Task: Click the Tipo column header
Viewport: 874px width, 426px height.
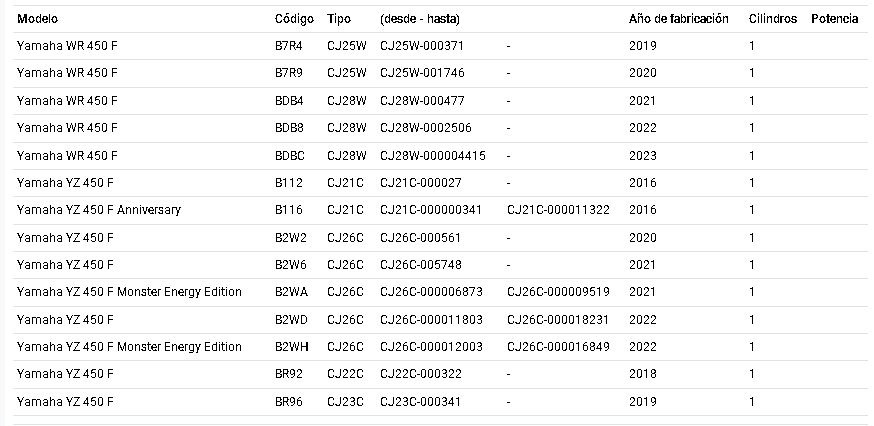Action: click(x=339, y=19)
